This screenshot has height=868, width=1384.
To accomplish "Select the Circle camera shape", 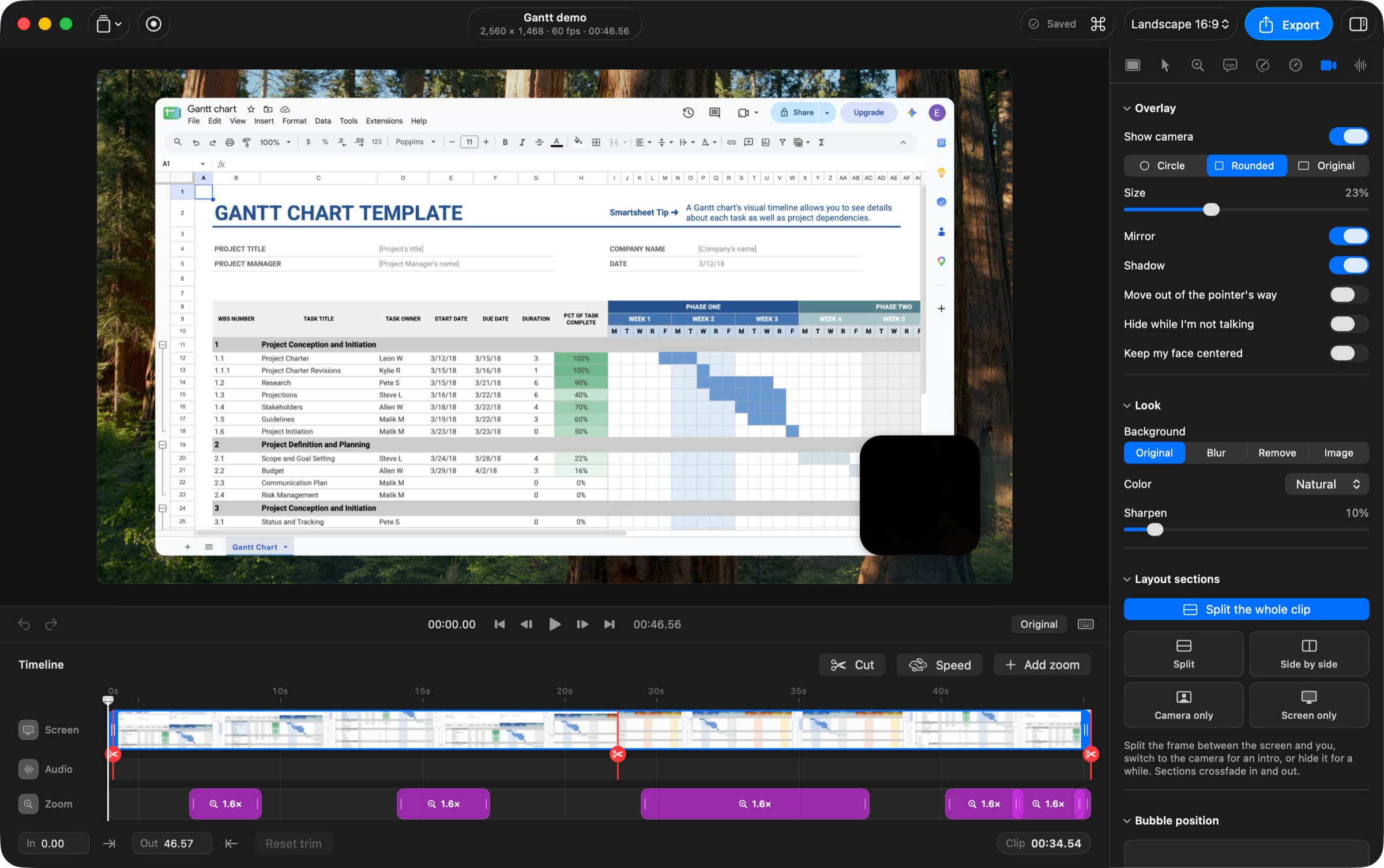I will (1164, 166).
